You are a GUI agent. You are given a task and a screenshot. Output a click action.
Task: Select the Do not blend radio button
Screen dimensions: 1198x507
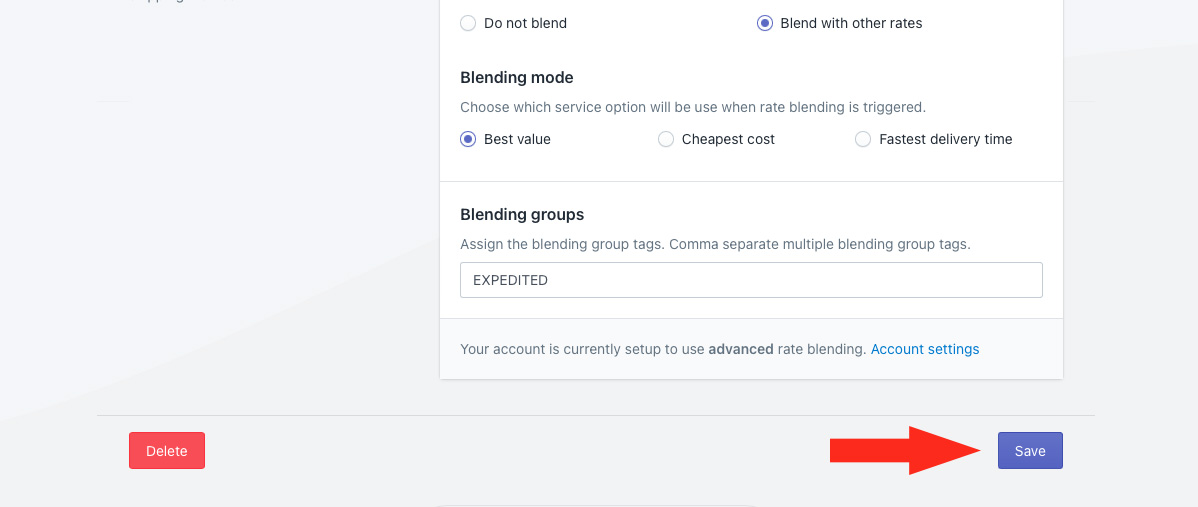click(x=468, y=23)
